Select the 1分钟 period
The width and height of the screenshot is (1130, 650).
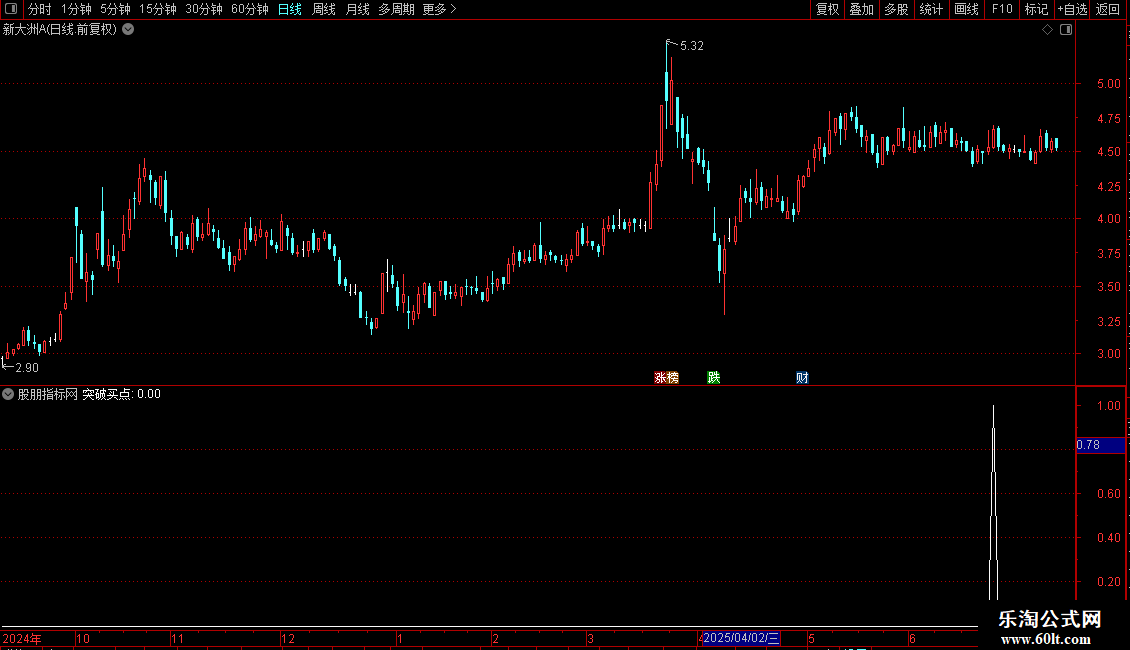pyautogui.click(x=76, y=9)
